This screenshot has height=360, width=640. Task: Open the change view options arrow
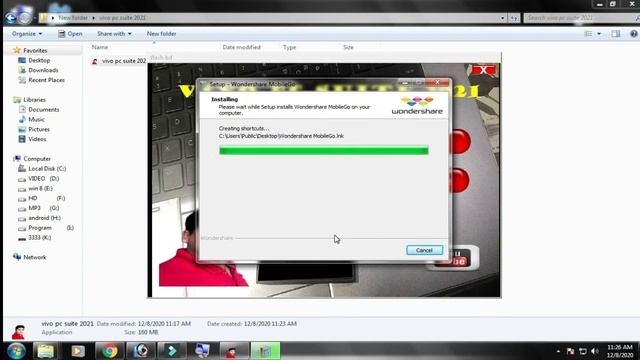[599, 34]
